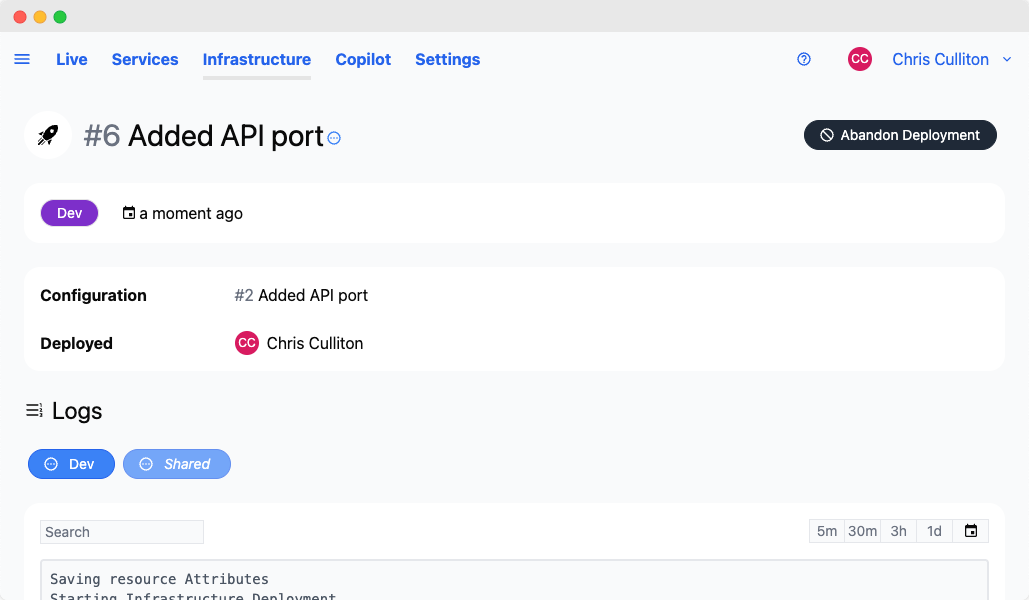Set log time range to 5m
The width and height of the screenshot is (1029, 600).
(827, 531)
